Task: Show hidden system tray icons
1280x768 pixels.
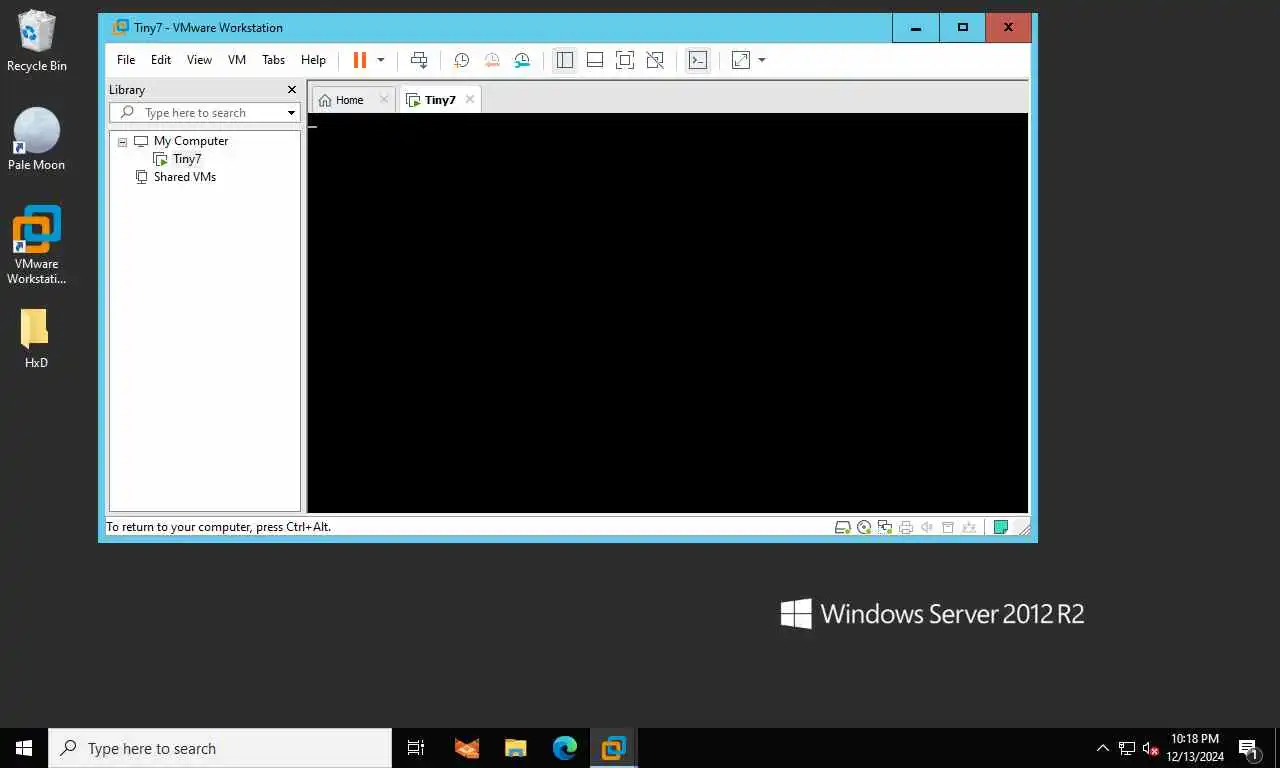Action: coord(1103,748)
